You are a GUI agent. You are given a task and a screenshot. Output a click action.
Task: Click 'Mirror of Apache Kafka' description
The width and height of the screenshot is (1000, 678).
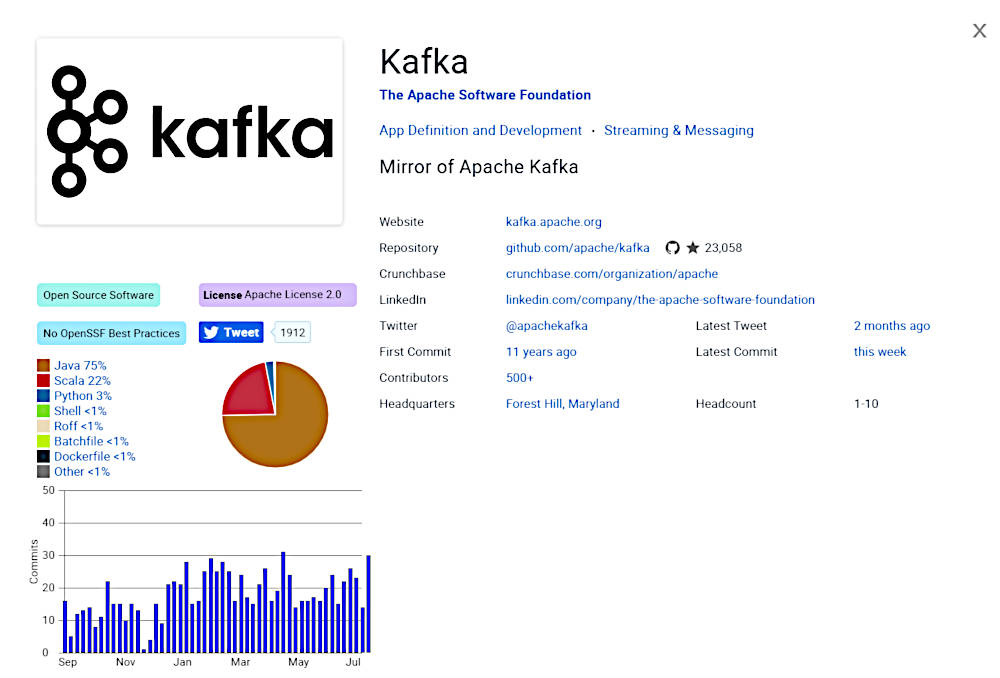(478, 167)
